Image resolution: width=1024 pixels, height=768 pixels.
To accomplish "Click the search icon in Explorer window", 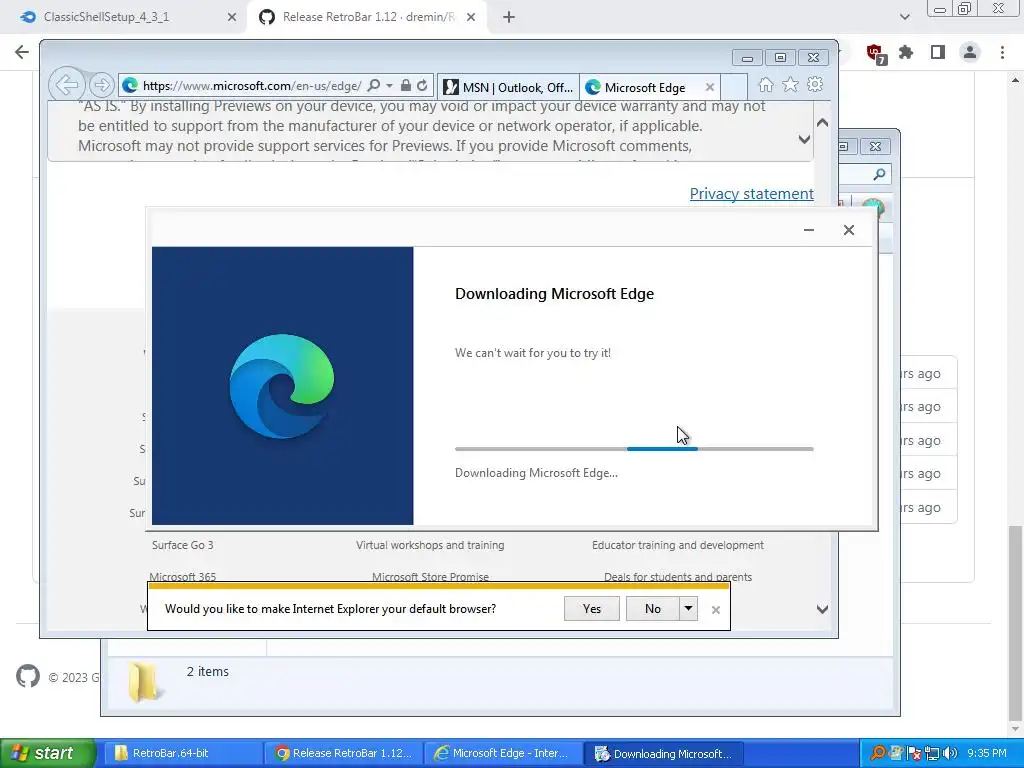I will [x=879, y=174].
